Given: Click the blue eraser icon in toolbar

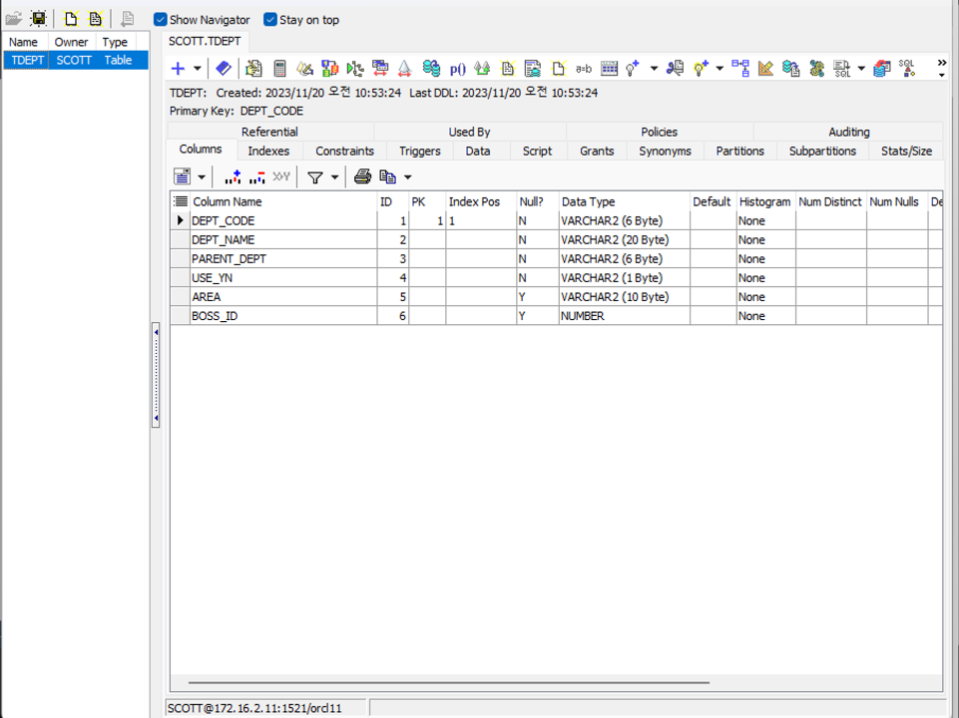Looking at the screenshot, I should [x=224, y=68].
